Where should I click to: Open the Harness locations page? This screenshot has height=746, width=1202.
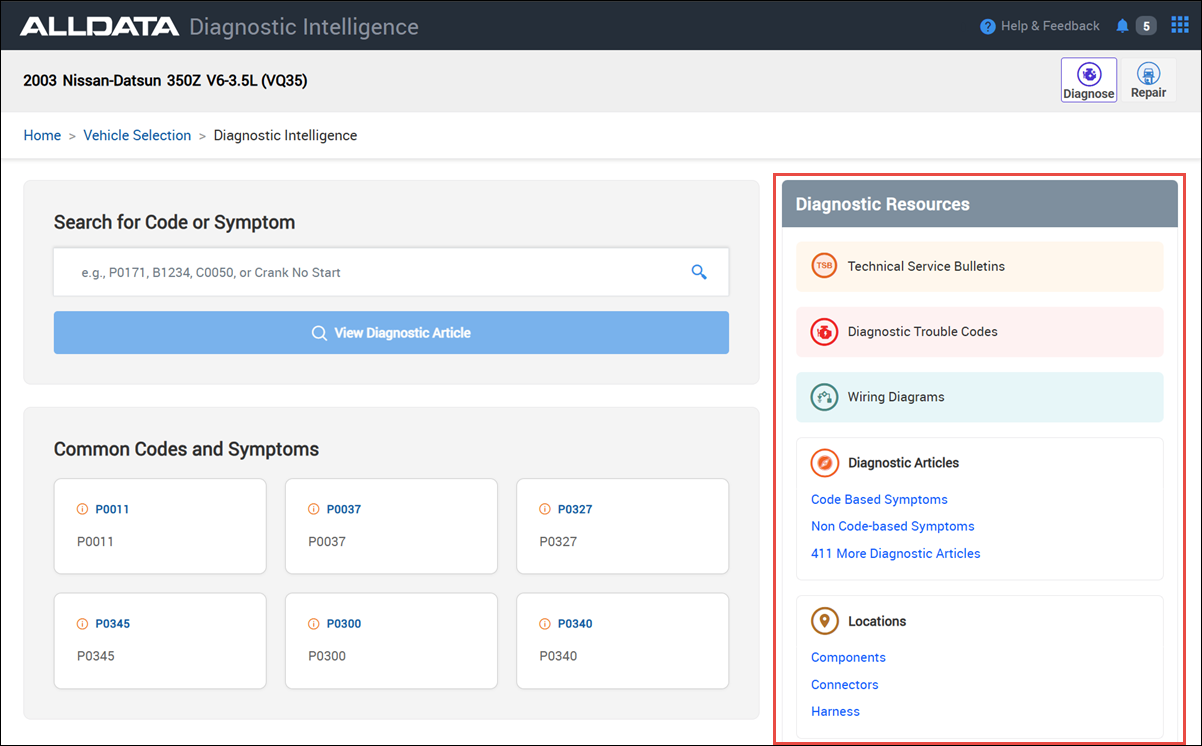(x=835, y=711)
